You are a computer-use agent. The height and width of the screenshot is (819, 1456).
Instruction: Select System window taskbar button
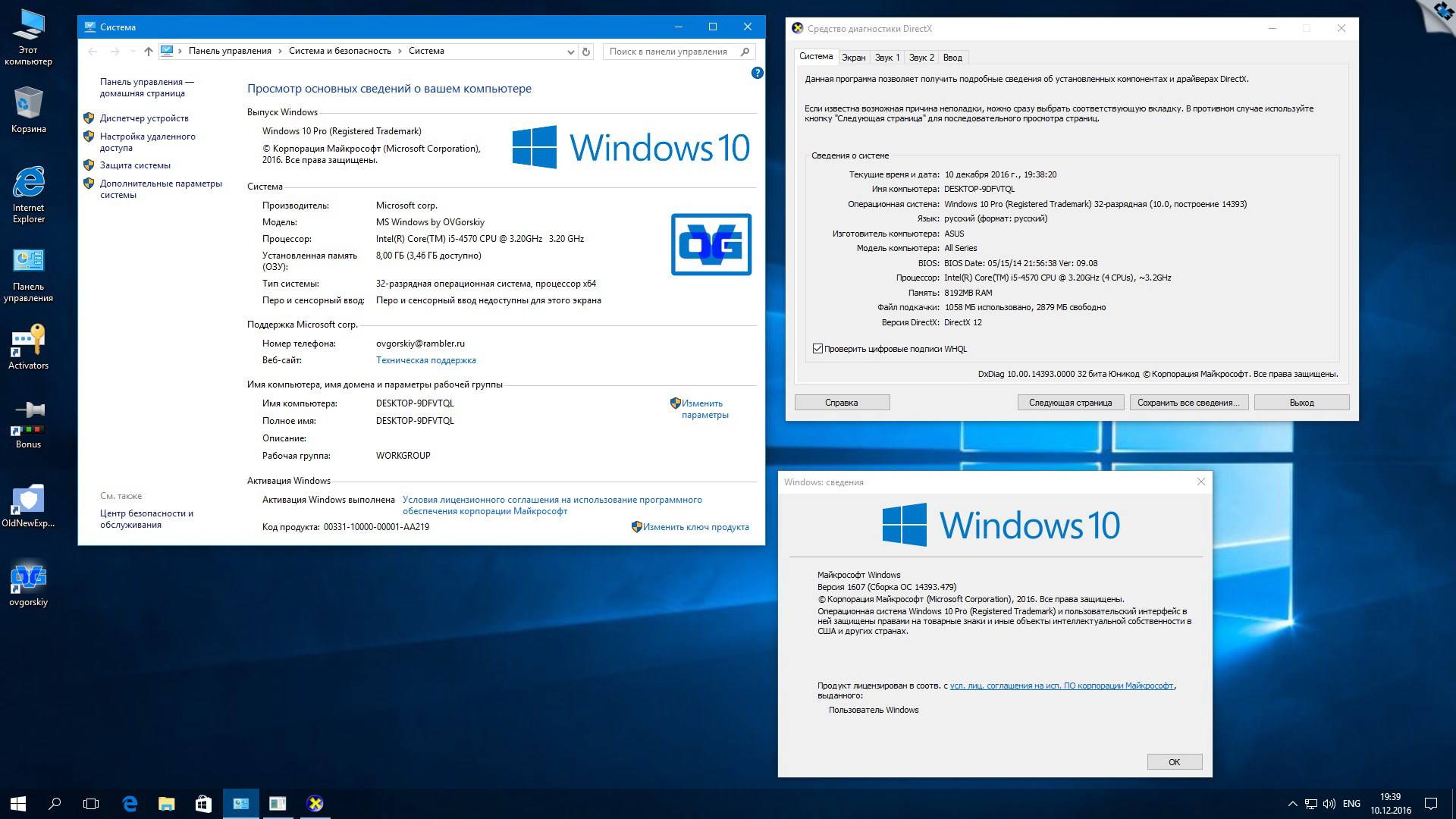pyautogui.click(x=241, y=804)
